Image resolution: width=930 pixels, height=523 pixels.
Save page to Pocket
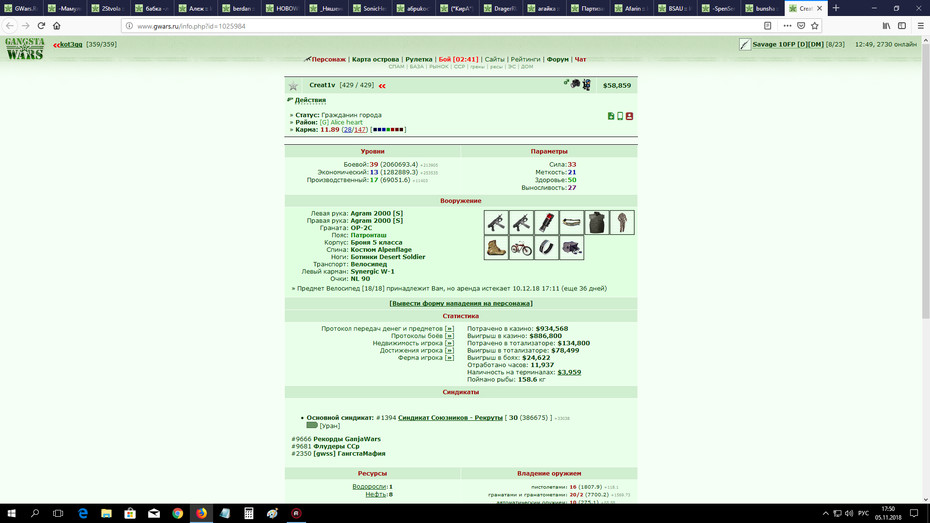coord(801,25)
